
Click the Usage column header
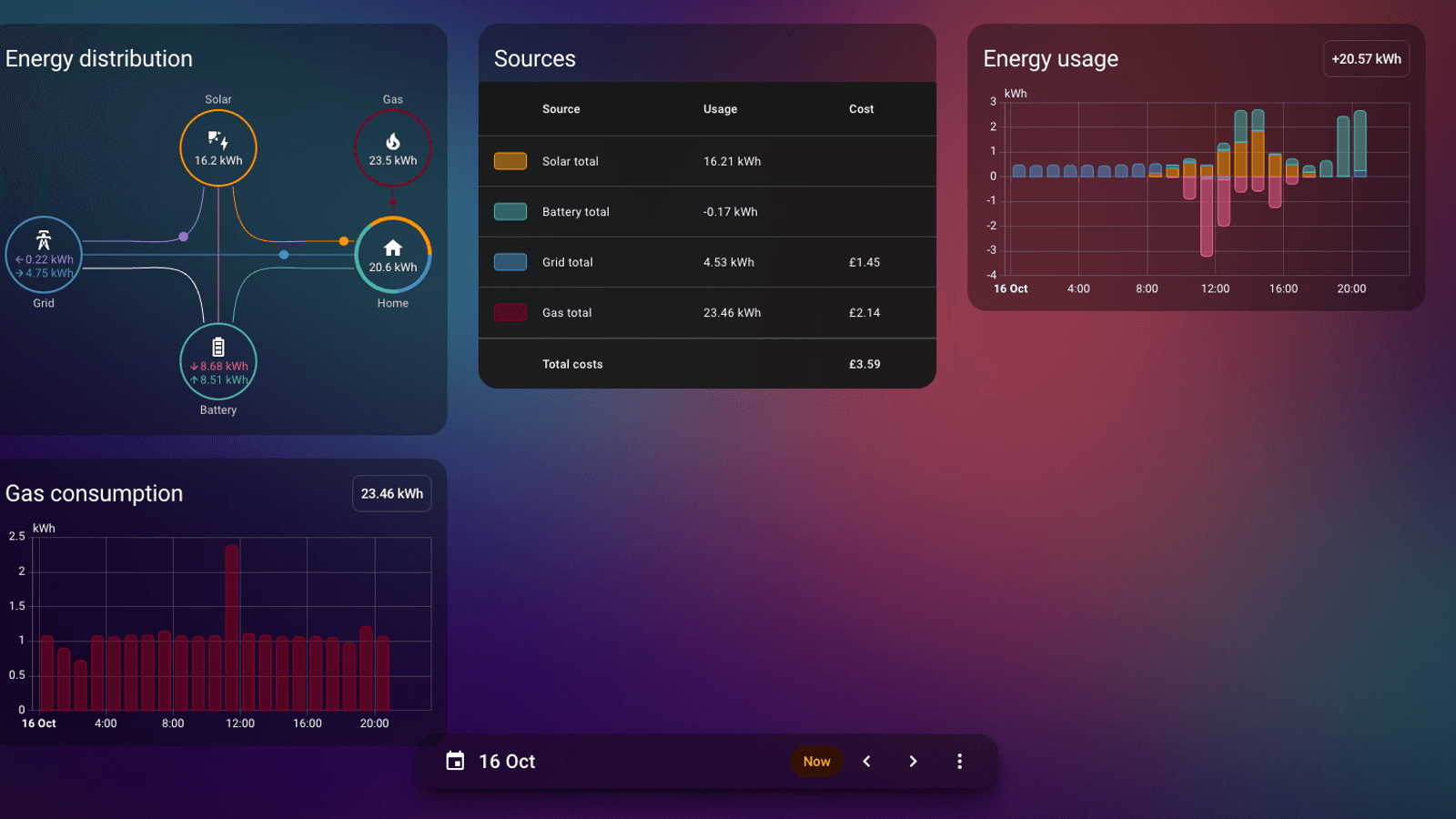(720, 109)
